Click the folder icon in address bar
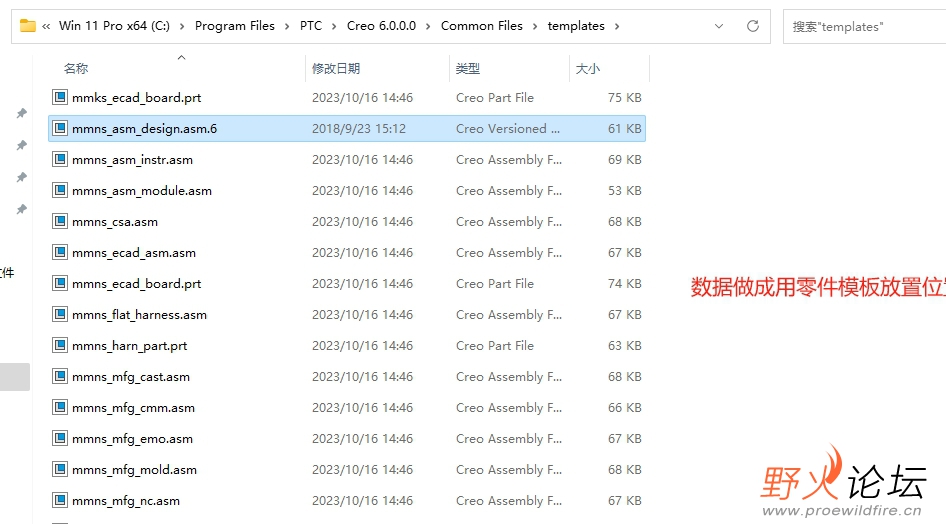The height and width of the screenshot is (527, 946). tap(28, 26)
